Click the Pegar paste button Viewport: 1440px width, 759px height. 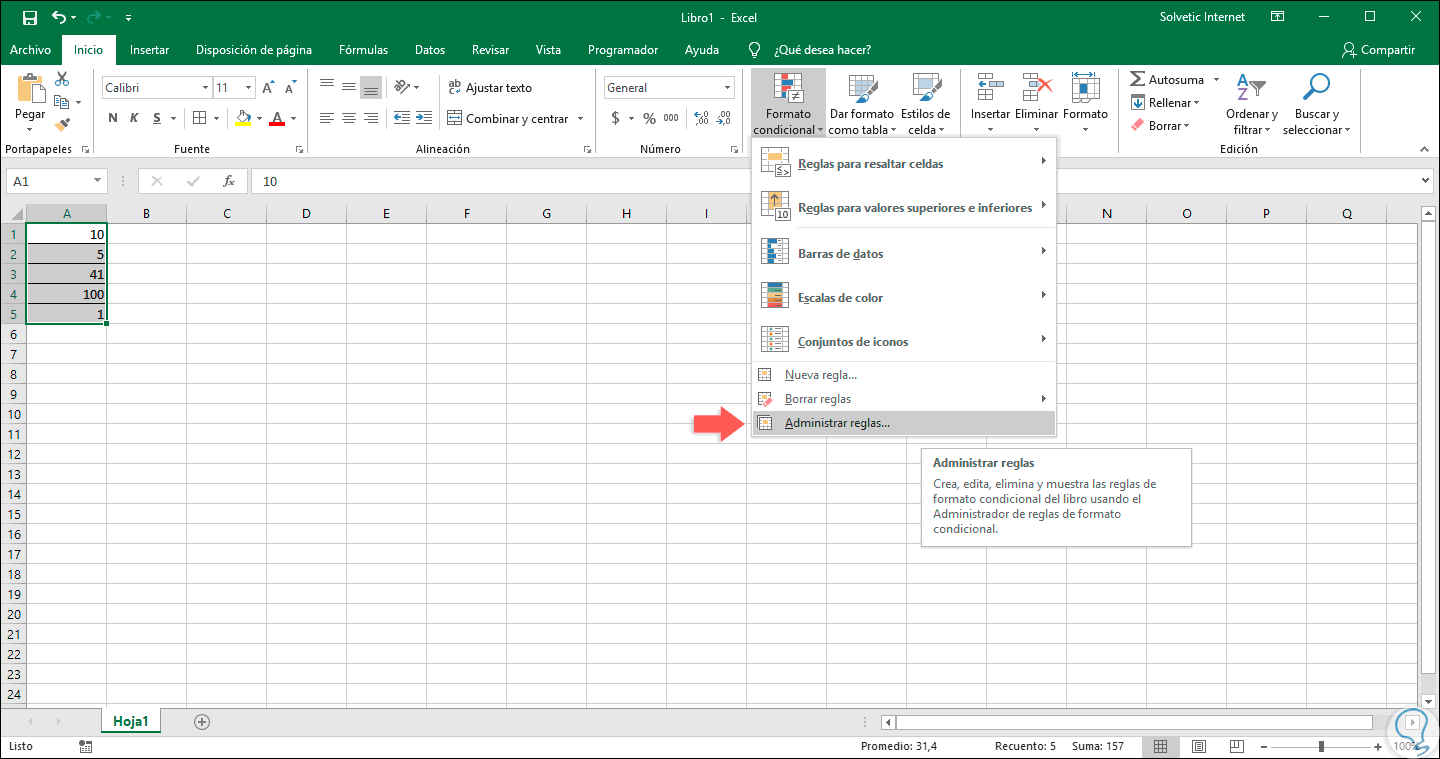click(30, 101)
